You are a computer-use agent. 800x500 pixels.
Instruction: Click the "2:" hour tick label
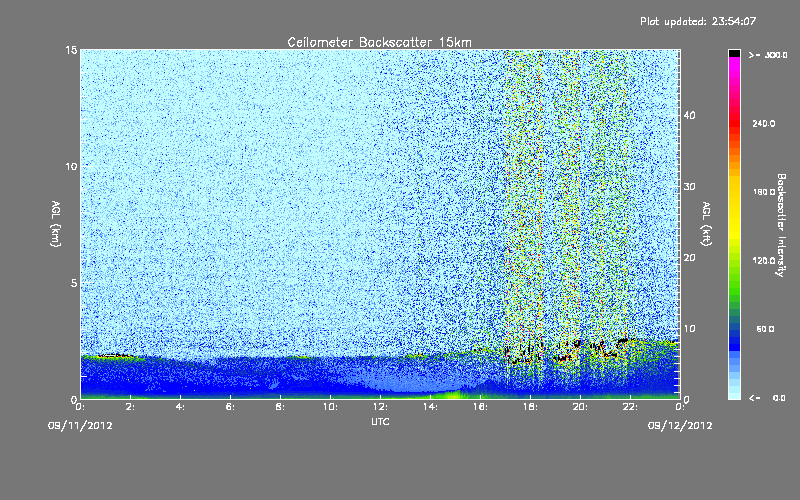pos(131,407)
